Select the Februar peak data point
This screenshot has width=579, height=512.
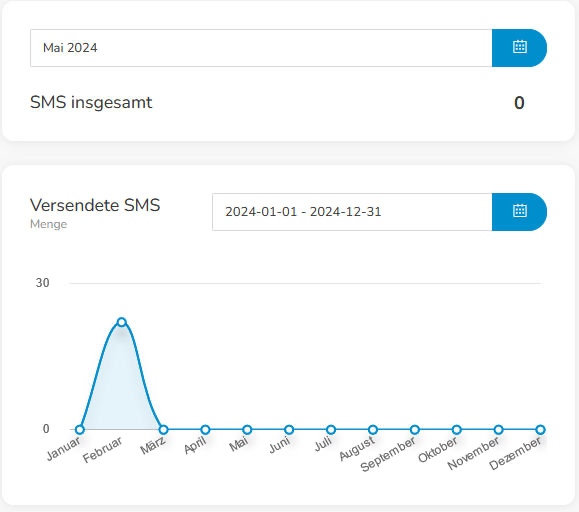pyautogui.click(x=121, y=322)
